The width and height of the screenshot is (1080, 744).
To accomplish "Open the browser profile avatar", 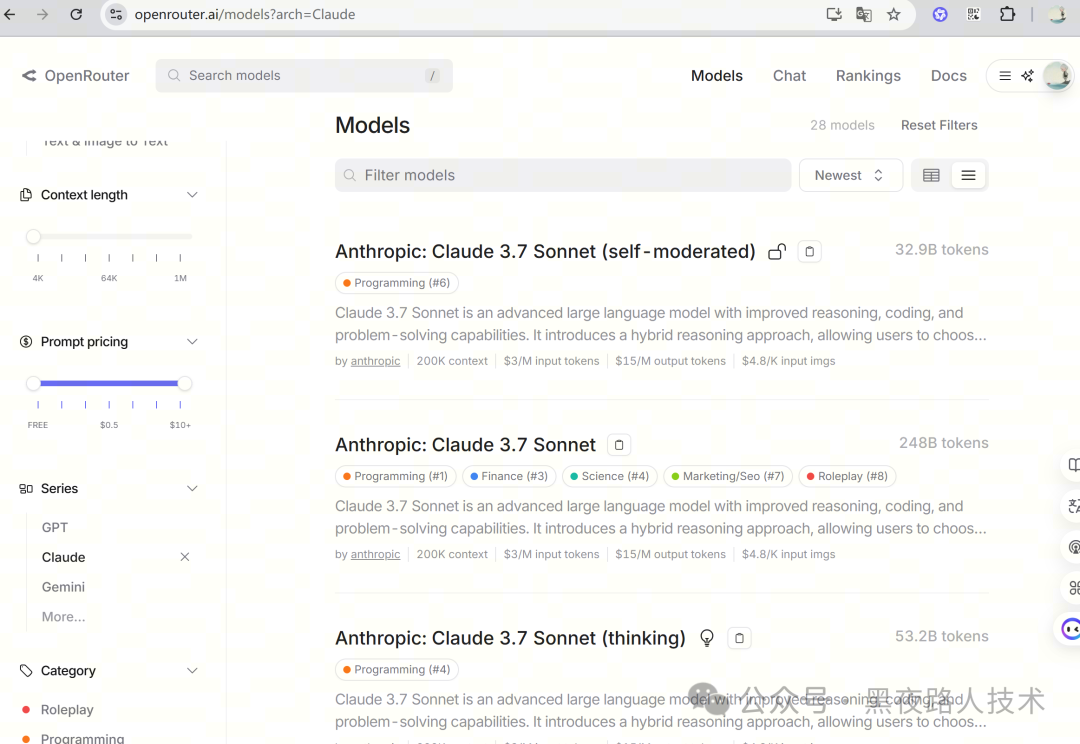I will [1057, 14].
